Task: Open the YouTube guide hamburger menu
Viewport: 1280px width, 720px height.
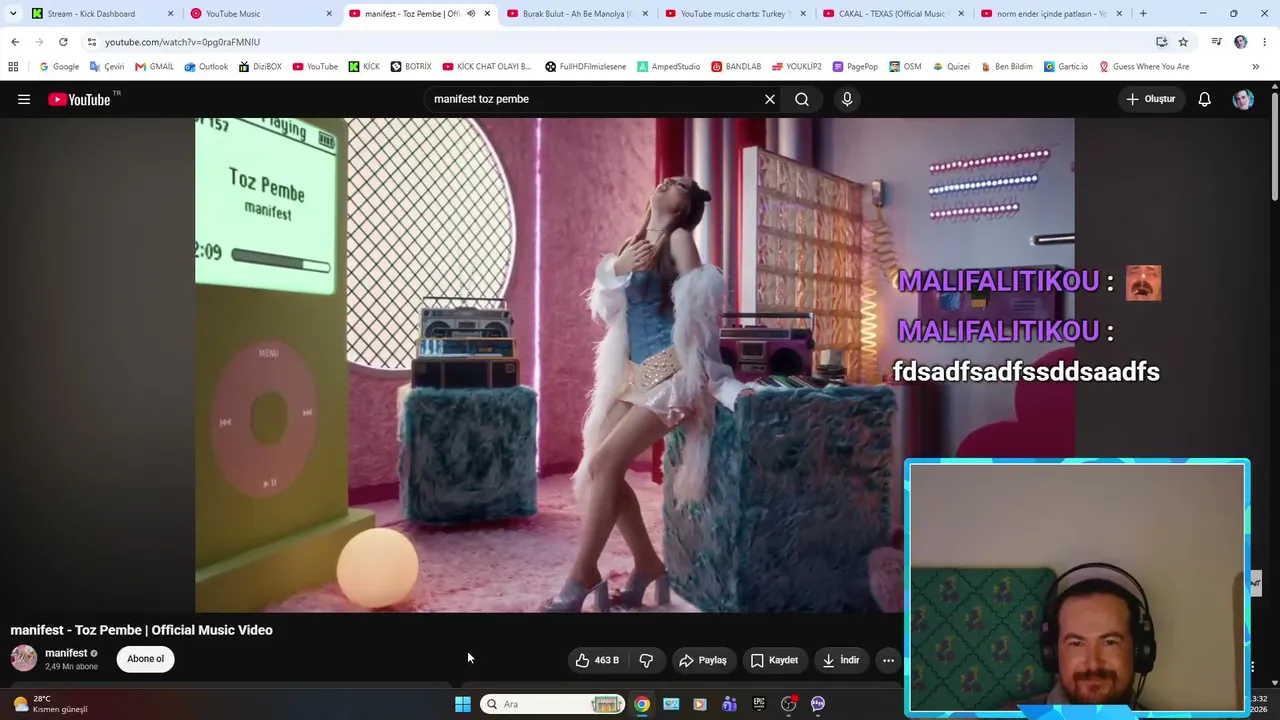Action: coord(24,99)
